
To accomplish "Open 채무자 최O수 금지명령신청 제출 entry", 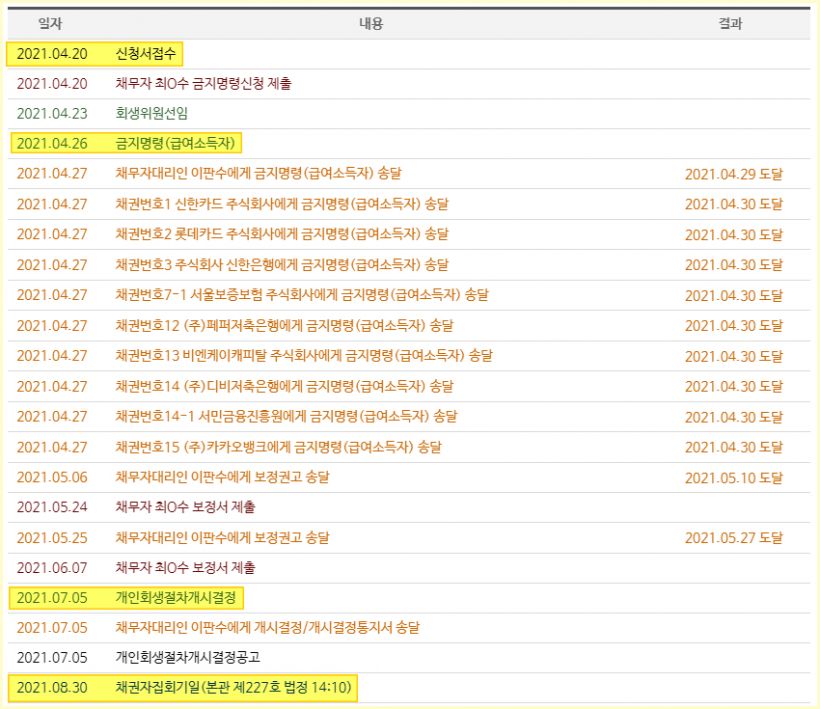I will click(203, 84).
